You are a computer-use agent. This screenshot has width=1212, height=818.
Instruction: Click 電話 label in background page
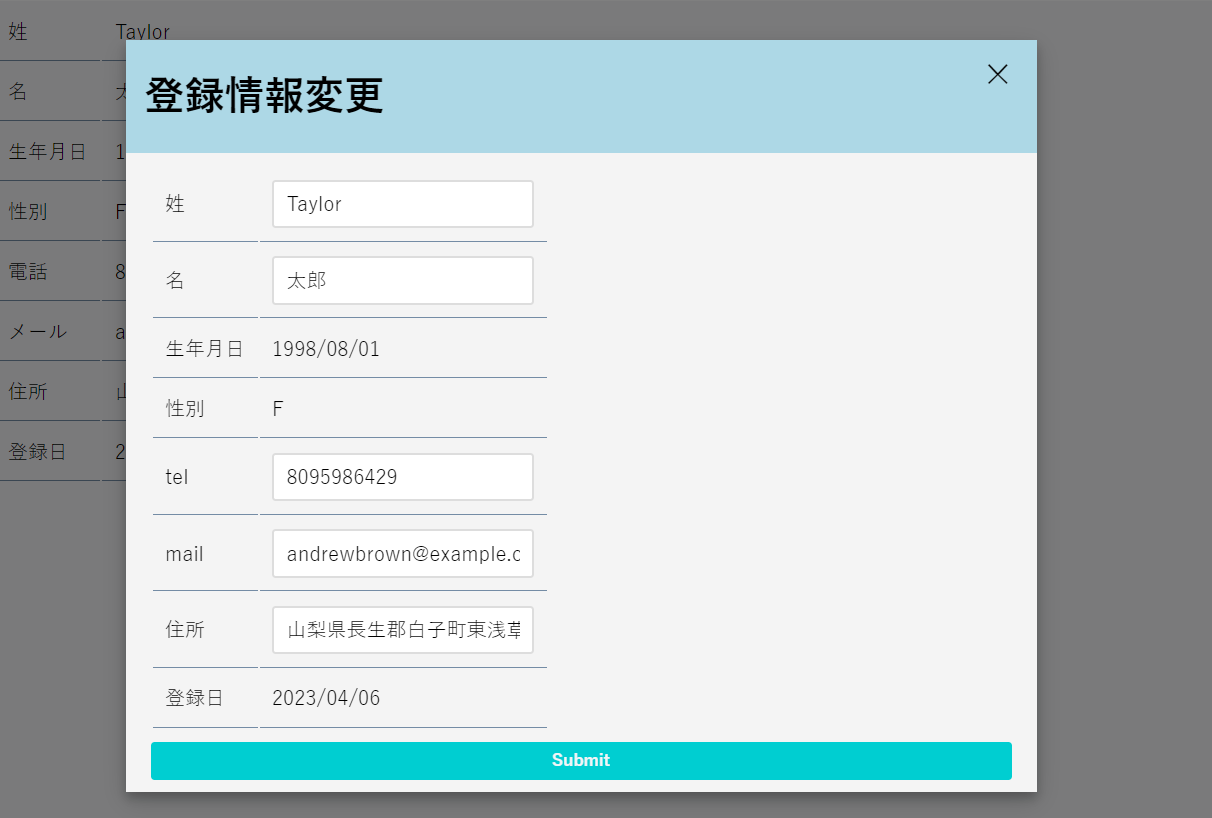click(x=28, y=271)
